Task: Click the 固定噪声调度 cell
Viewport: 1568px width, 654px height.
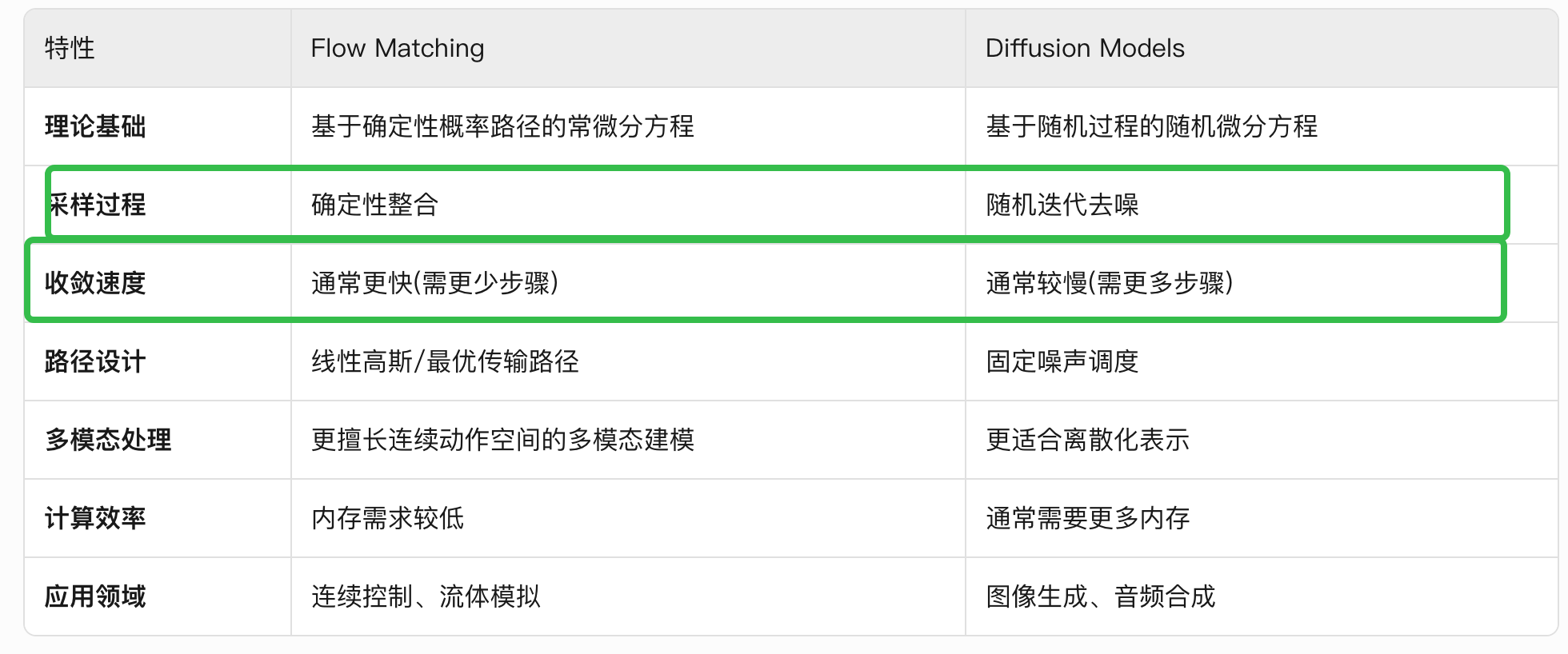Action: pyautogui.click(x=1062, y=362)
